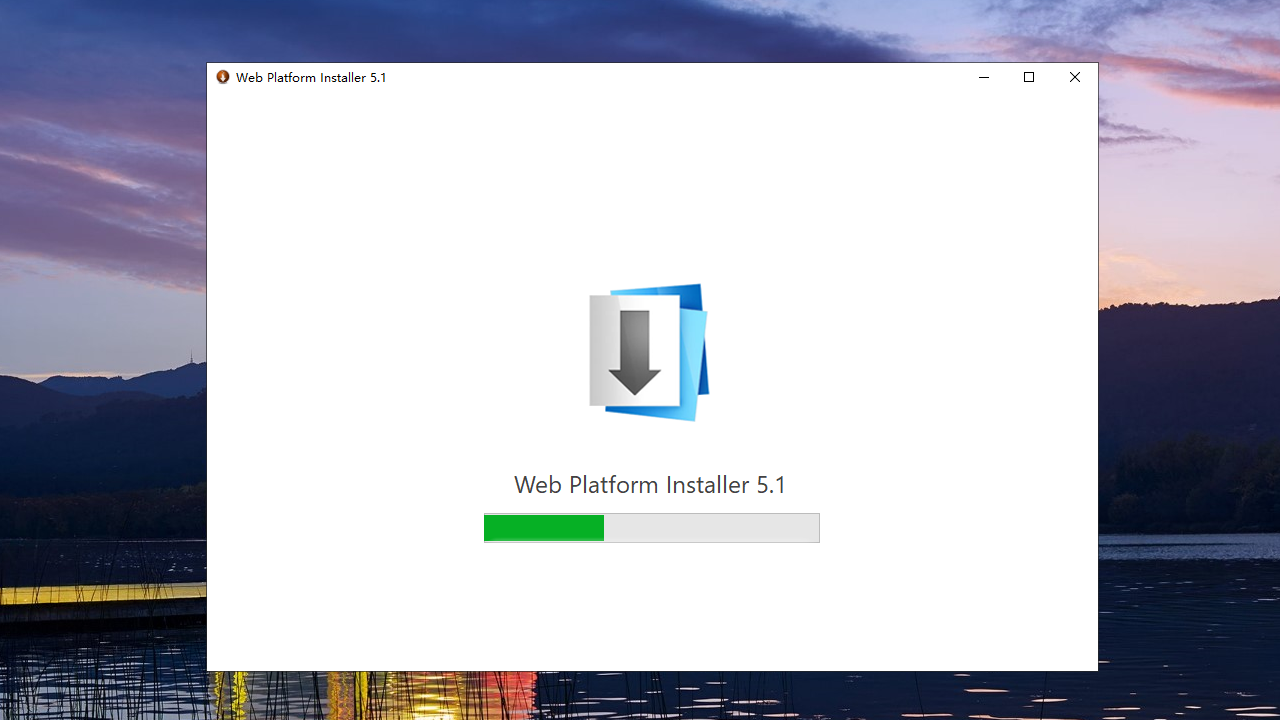
Task: Click the gray download arrow in the logo
Action: (634, 352)
